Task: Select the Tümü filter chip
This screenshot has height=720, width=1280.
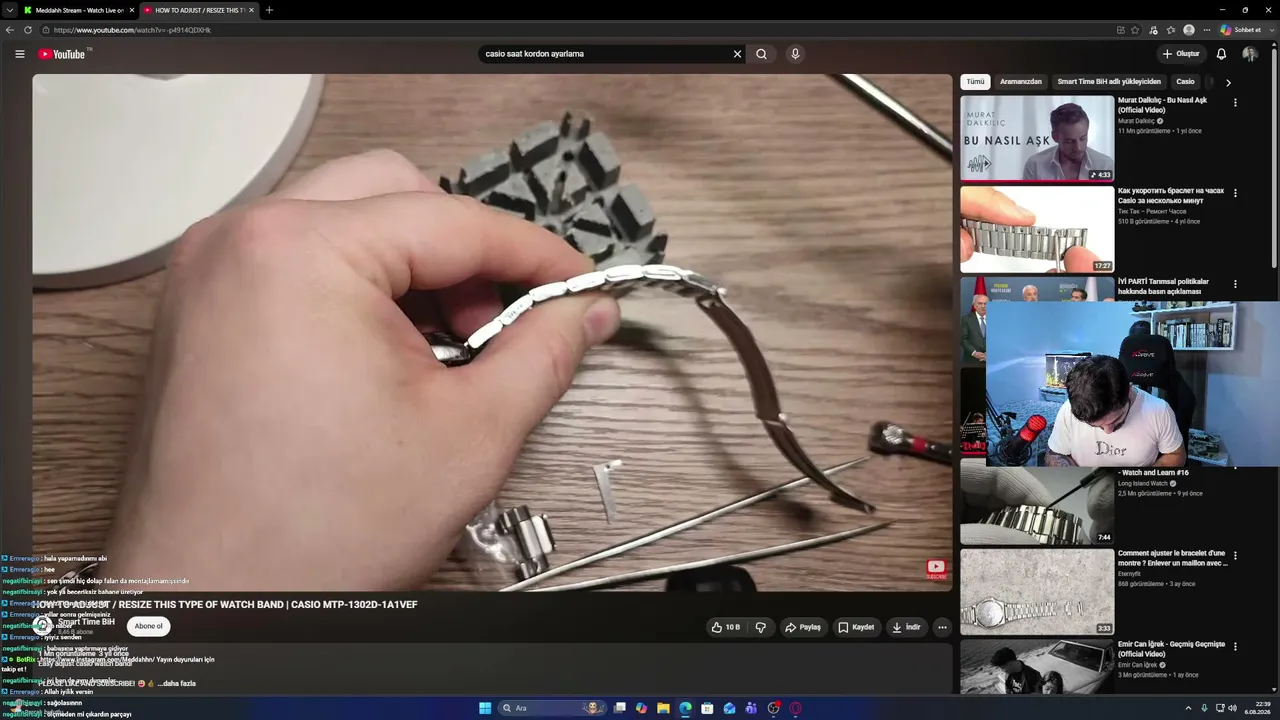Action: pos(975,82)
